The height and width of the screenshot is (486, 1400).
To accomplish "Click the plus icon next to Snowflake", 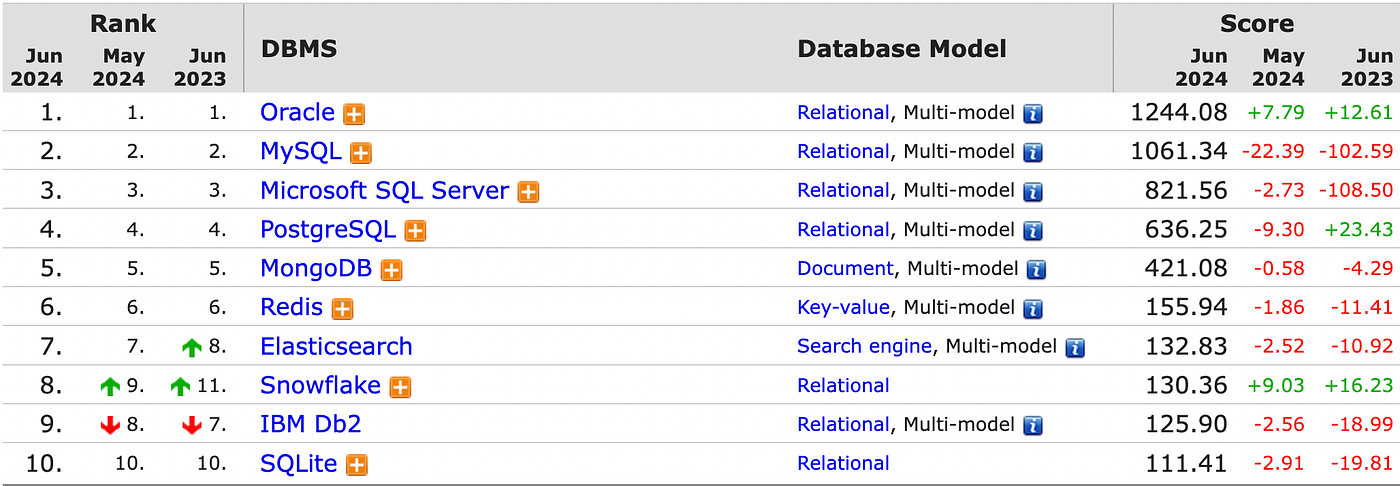I will 400,387.
